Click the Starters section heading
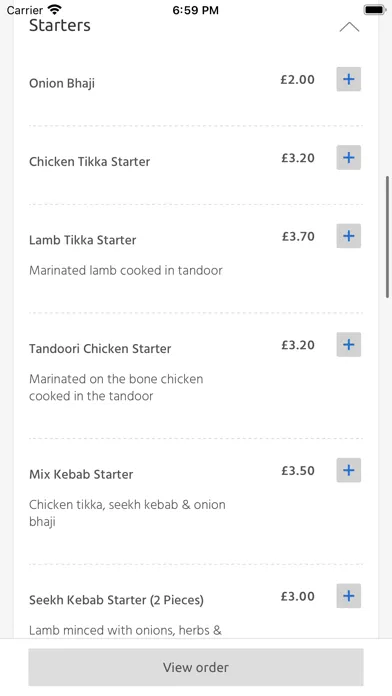 pos(60,25)
